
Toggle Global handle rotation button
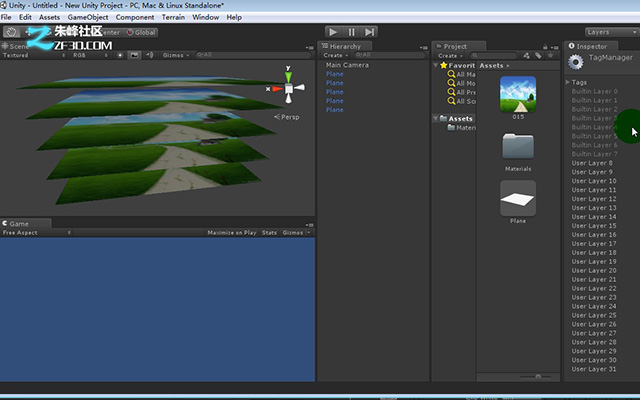tap(141, 32)
